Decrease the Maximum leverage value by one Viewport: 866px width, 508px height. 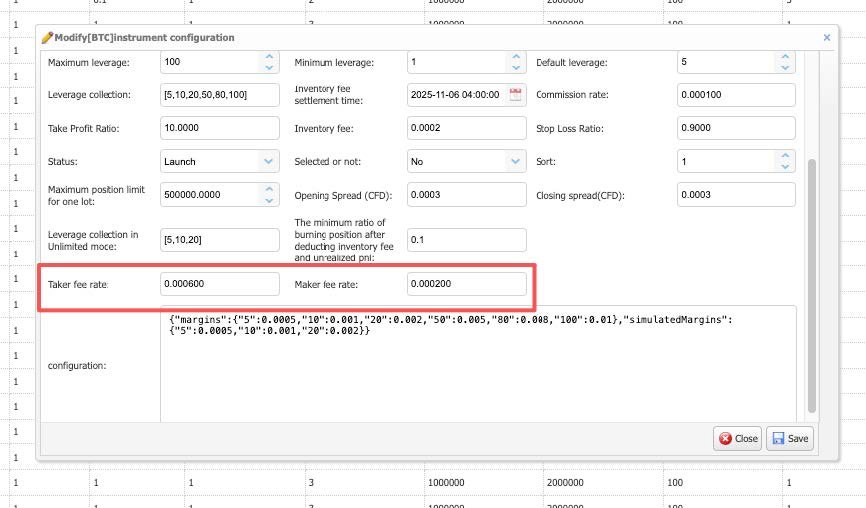[x=269, y=68]
